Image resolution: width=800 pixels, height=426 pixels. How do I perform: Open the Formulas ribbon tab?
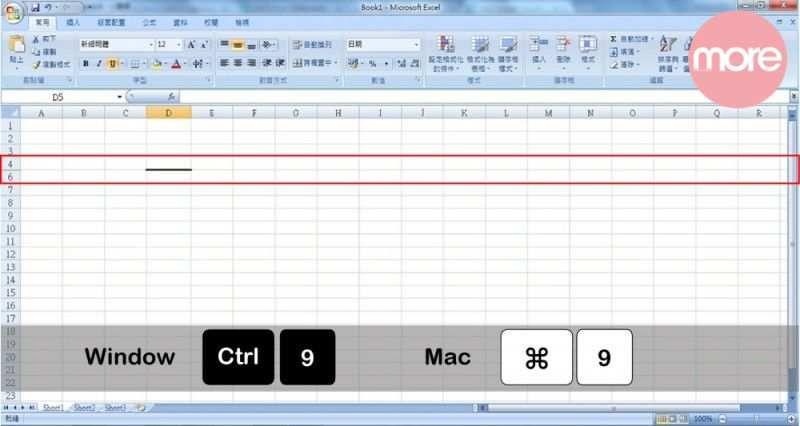pos(149,23)
